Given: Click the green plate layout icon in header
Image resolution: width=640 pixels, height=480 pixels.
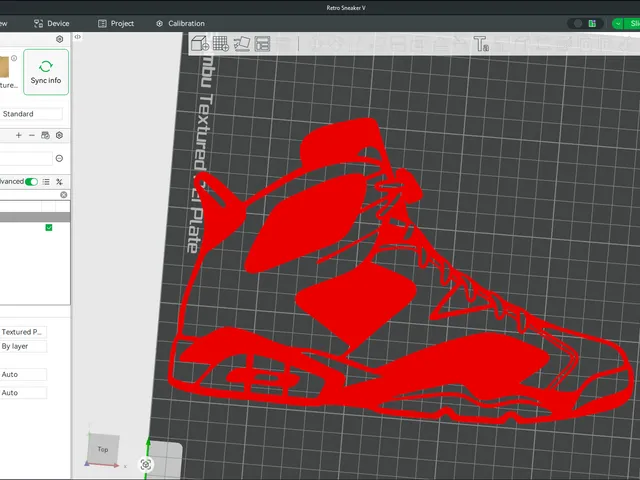Looking at the screenshot, I should pyautogui.click(x=592, y=24).
